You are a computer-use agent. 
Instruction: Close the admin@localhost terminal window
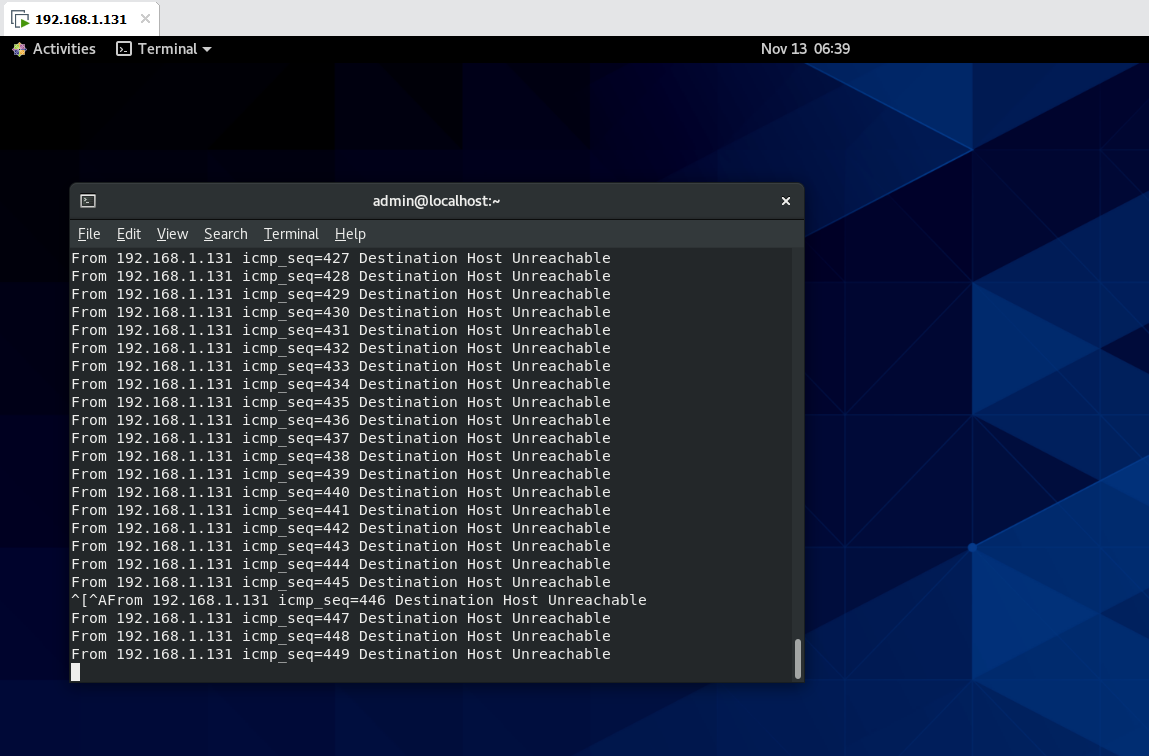(786, 201)
